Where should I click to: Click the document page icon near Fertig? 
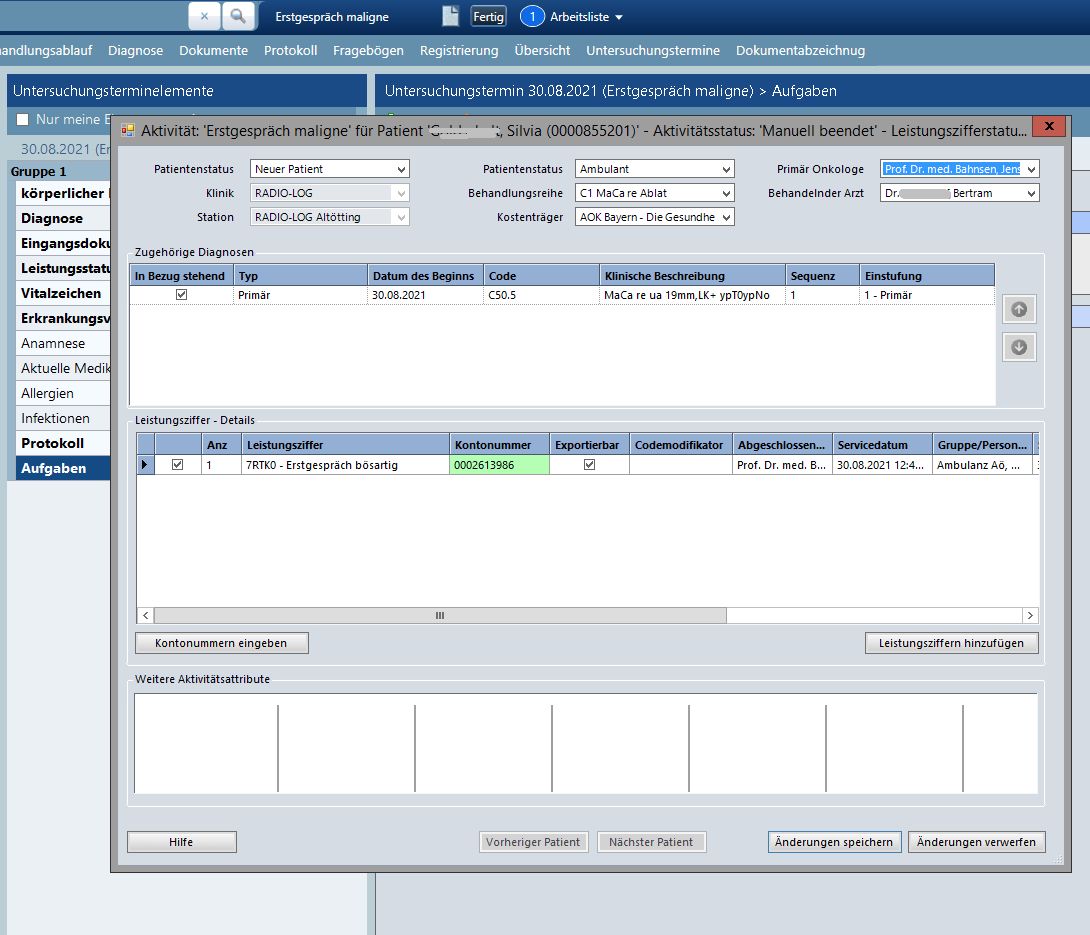click(x=451, y=16)
